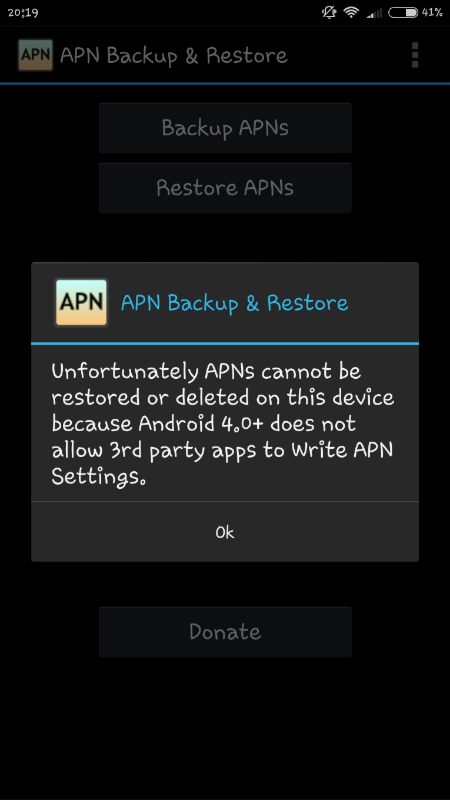Choose the Restore APNs button
This screenshot has width=450, height=800.
click(225, 188)
